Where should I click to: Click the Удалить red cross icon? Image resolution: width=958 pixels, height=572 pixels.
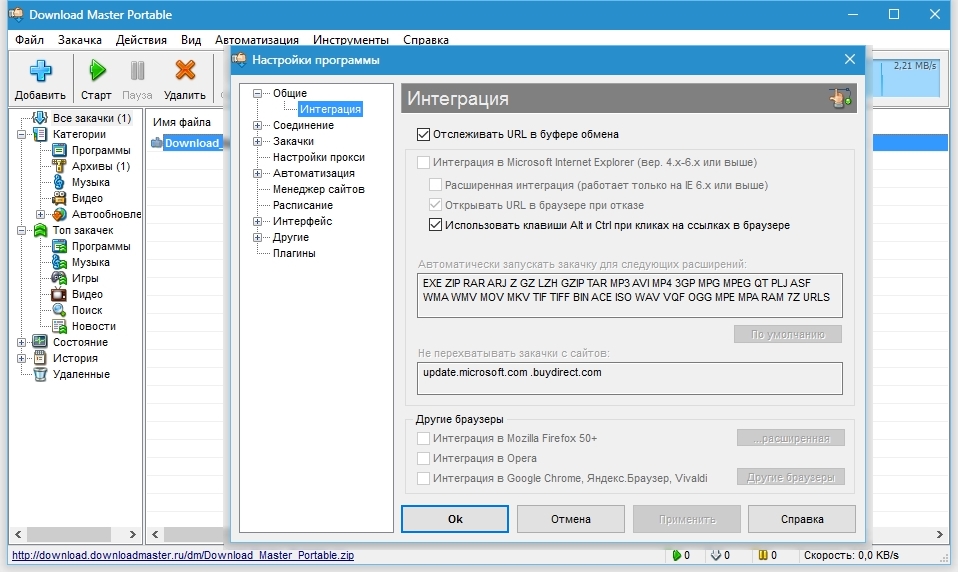185,71
